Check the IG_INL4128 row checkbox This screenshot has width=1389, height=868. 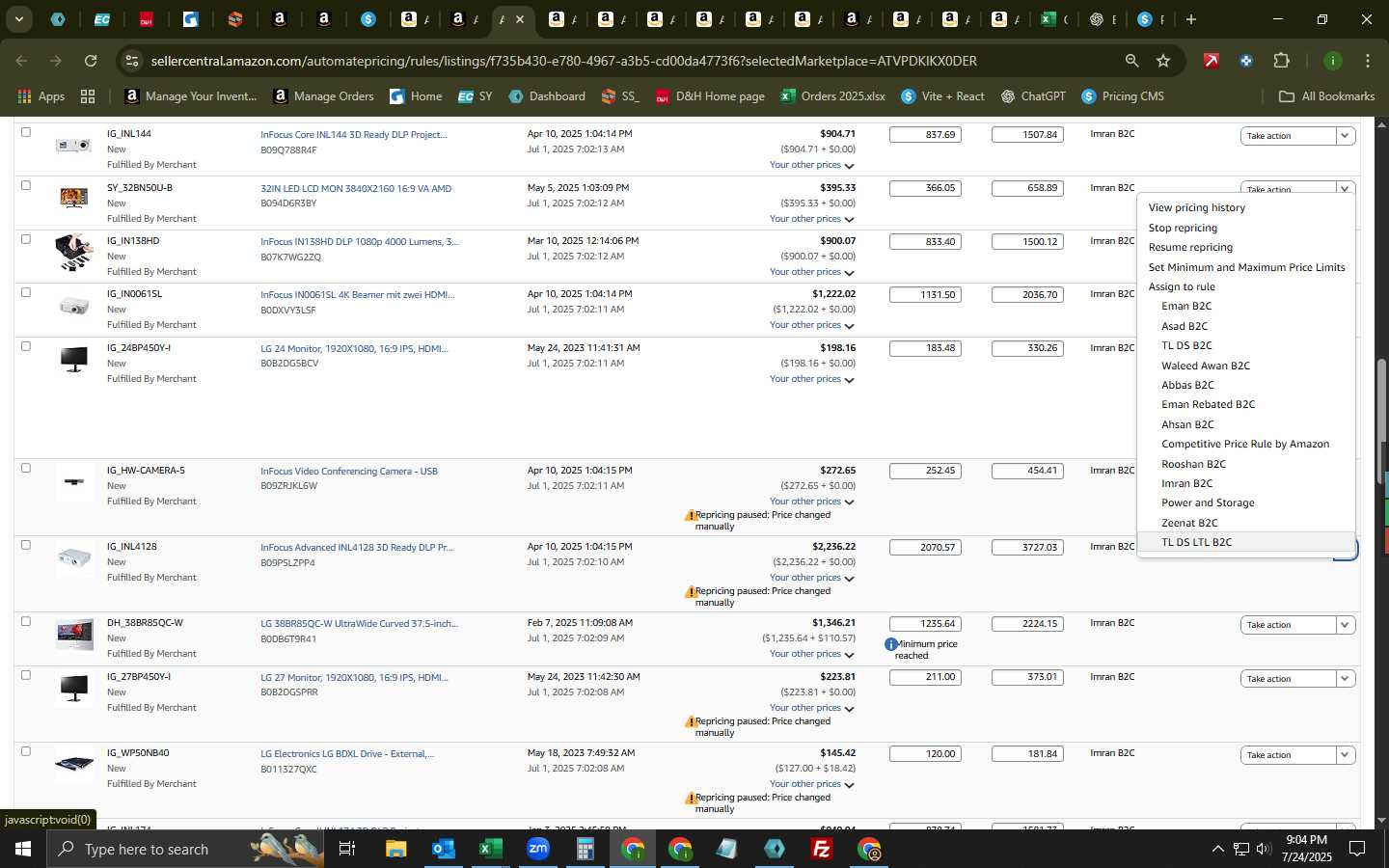point(26,545)
